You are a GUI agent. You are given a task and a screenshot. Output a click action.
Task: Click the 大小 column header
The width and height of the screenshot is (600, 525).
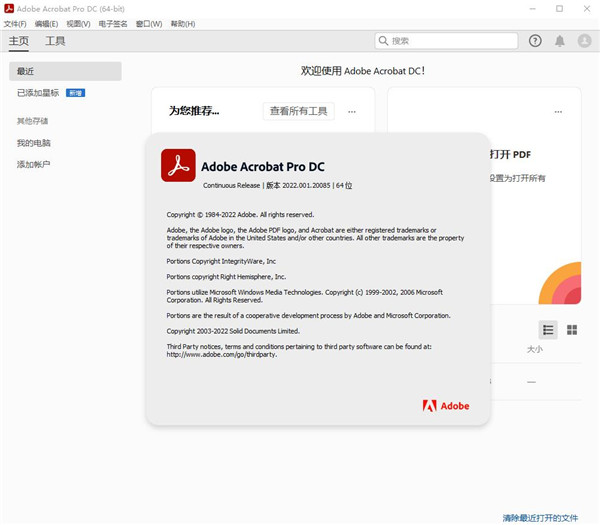535,349
